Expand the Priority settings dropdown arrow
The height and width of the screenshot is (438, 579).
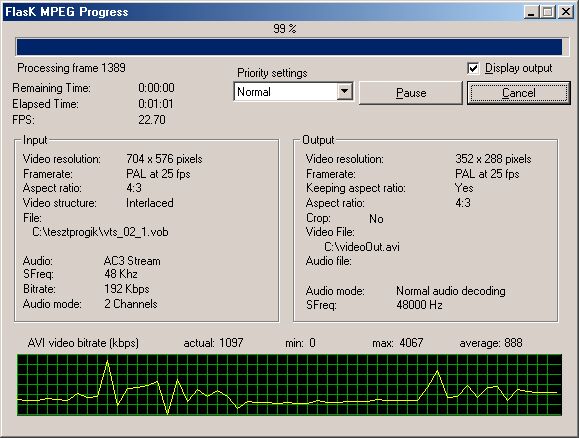[x=345, y=91]
